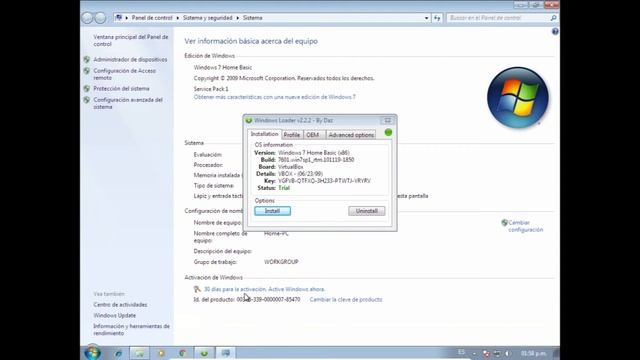This screenshot has width=640, height=360.
Task: Click Sistema y seguridad in the breadcrumb
Action: (207, 18)
